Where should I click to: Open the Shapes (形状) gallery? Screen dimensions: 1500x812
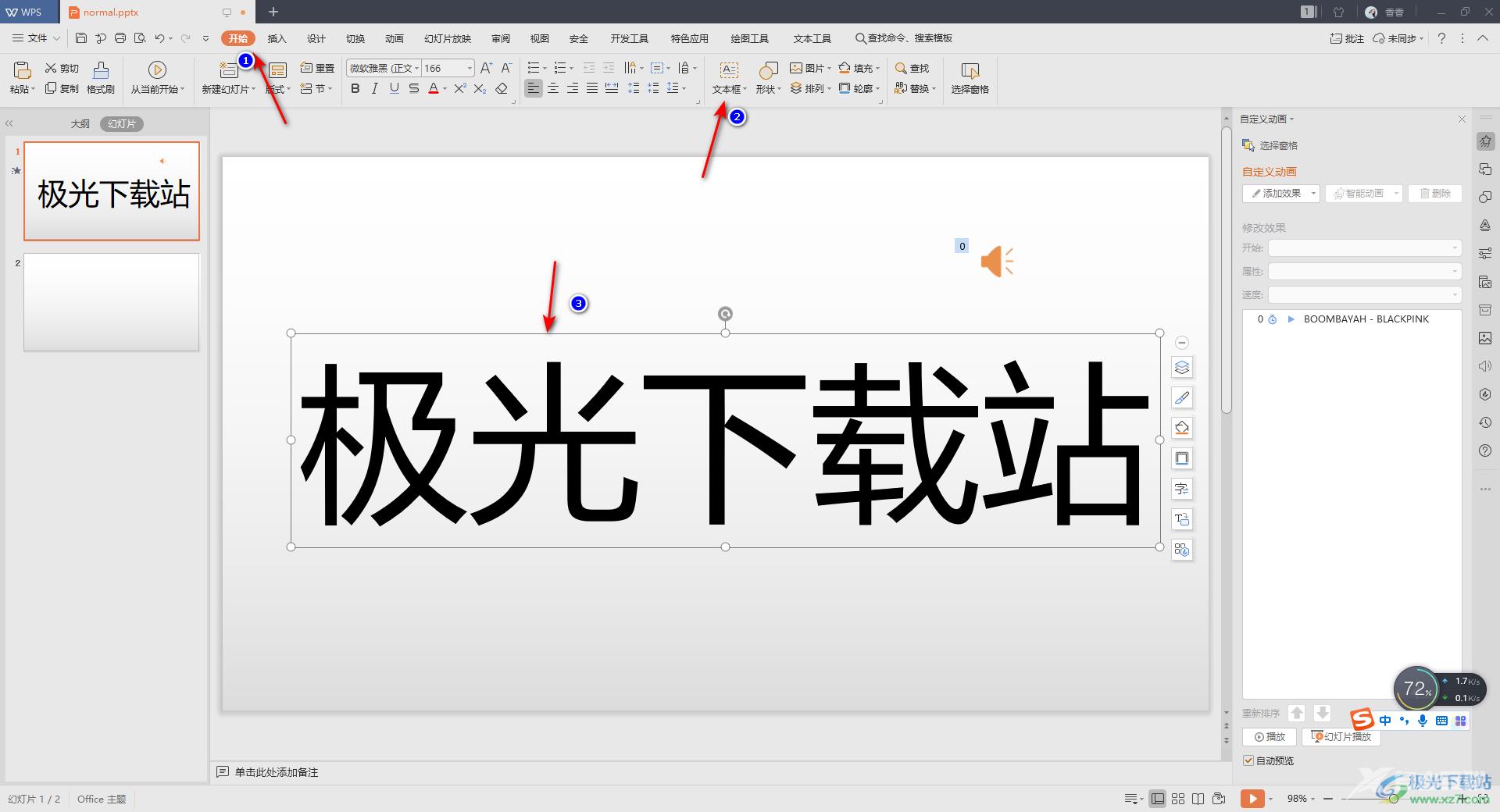[x=768, y=78]
